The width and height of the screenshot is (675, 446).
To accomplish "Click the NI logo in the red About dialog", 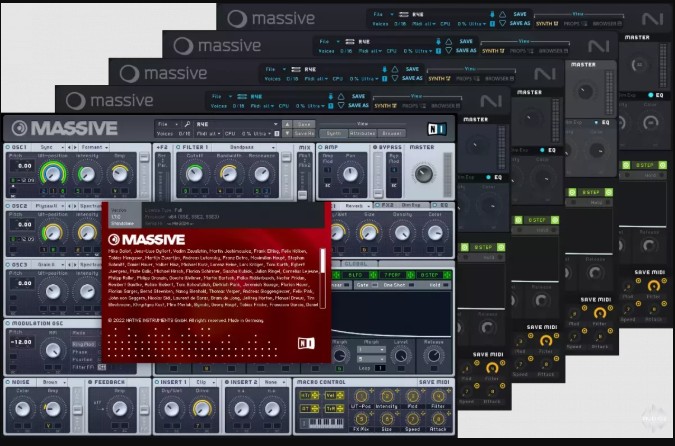I will (x=306, y=343).
